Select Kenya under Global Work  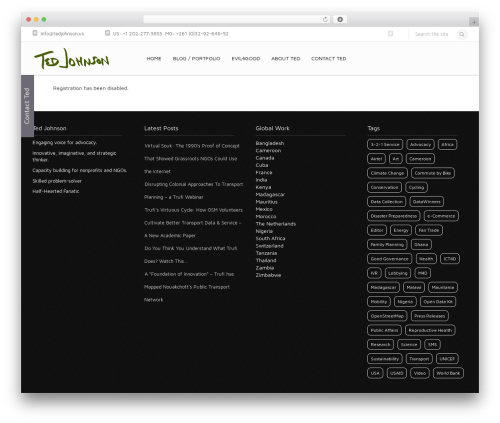(x=263, y=187)
